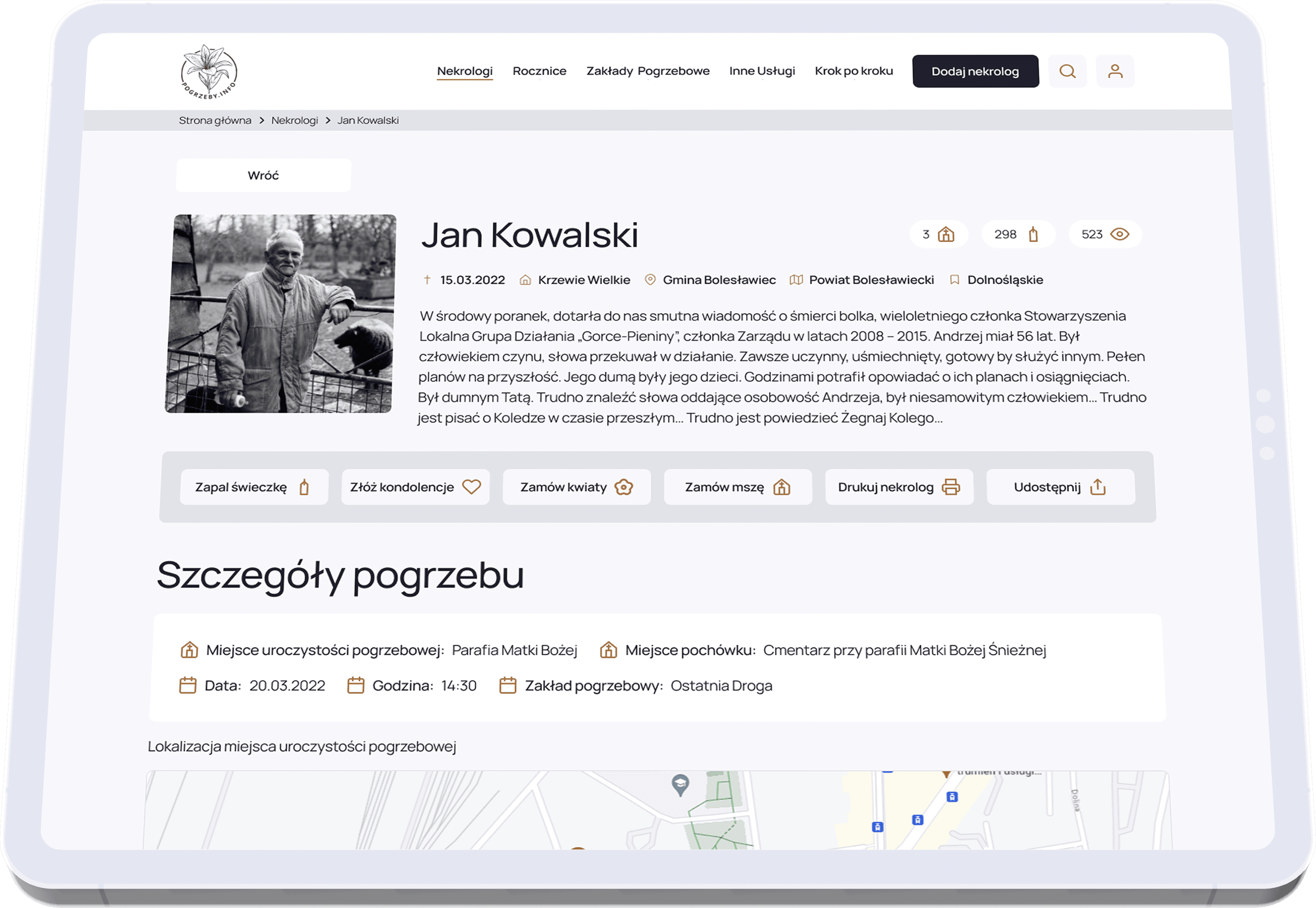Viewport: 1316px width, 908px height.
Task: Follow Strona główna breadcrumb link
Action: coord(215,121)
